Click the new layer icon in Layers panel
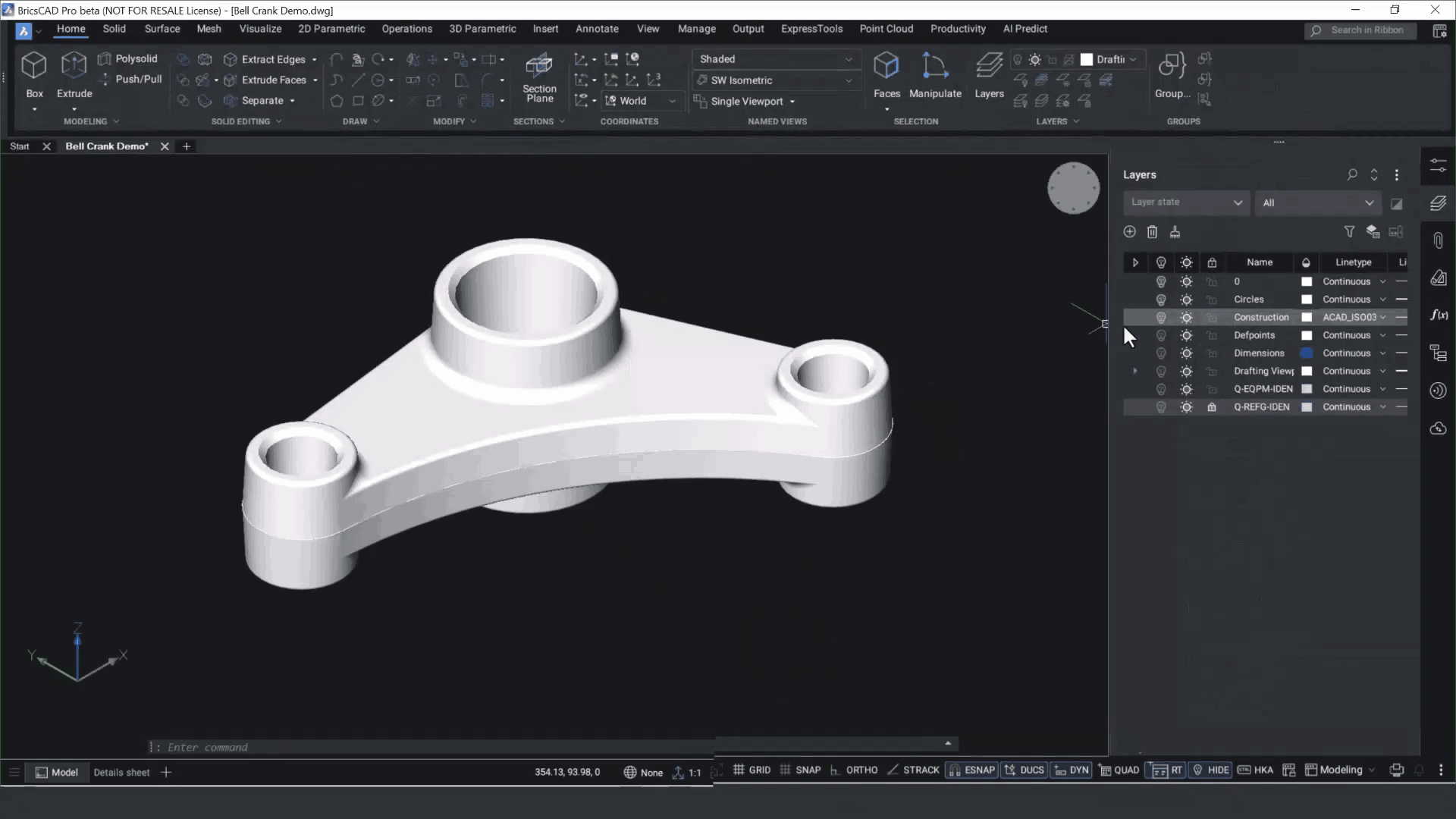This screenshot has height=819, width=1456. (x=1129, y=232)
